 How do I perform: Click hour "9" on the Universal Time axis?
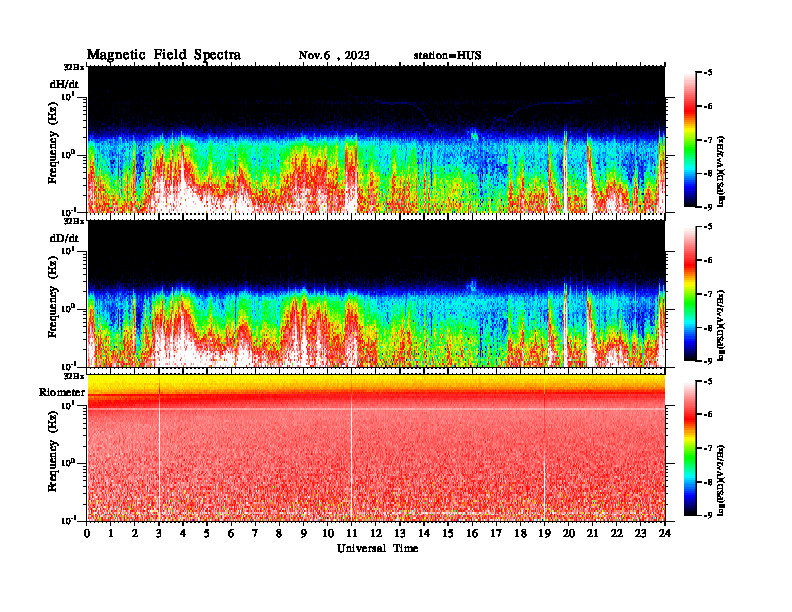point(304,533)
